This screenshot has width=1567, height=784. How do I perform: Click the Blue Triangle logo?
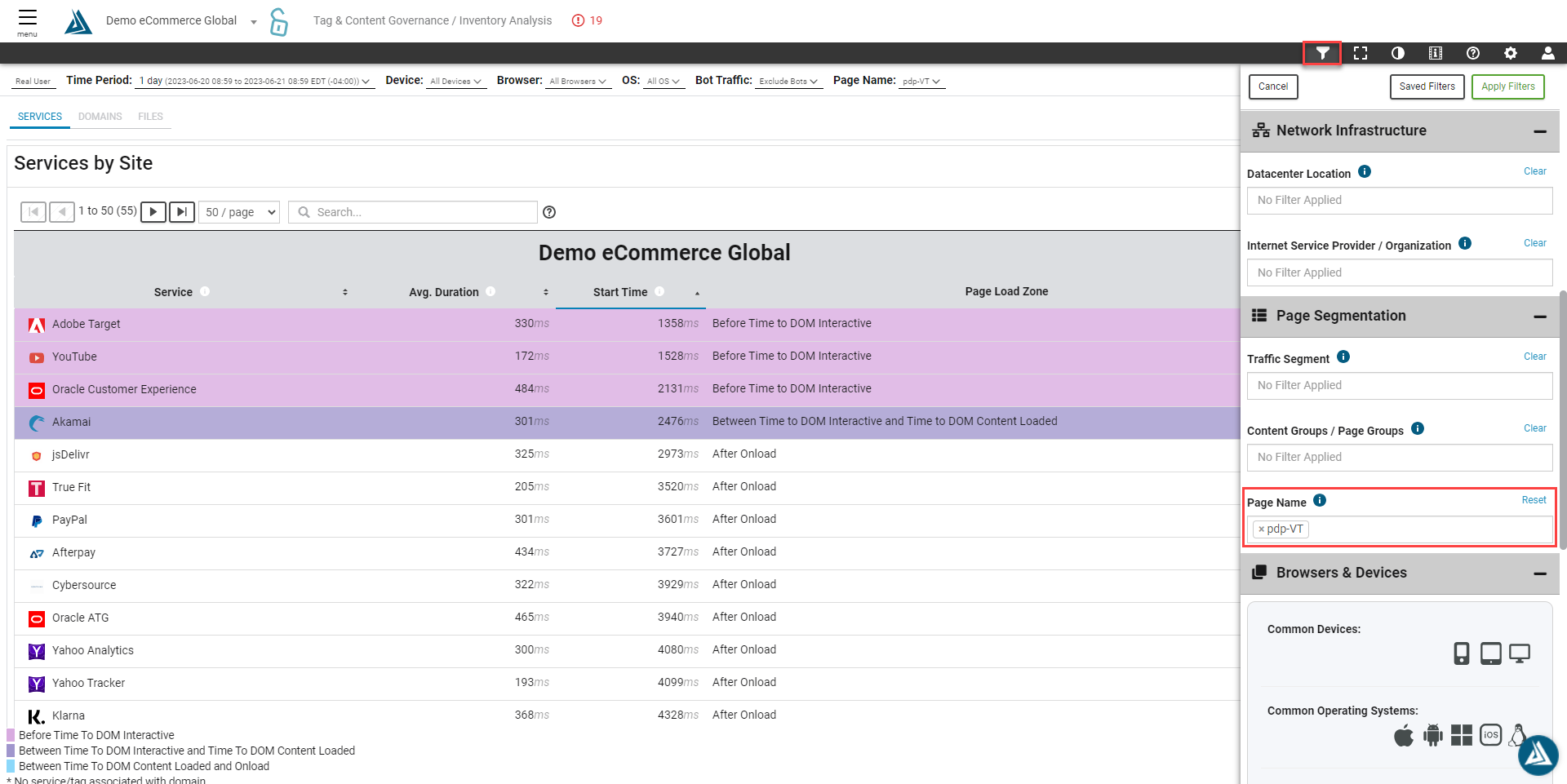point(78,22)
